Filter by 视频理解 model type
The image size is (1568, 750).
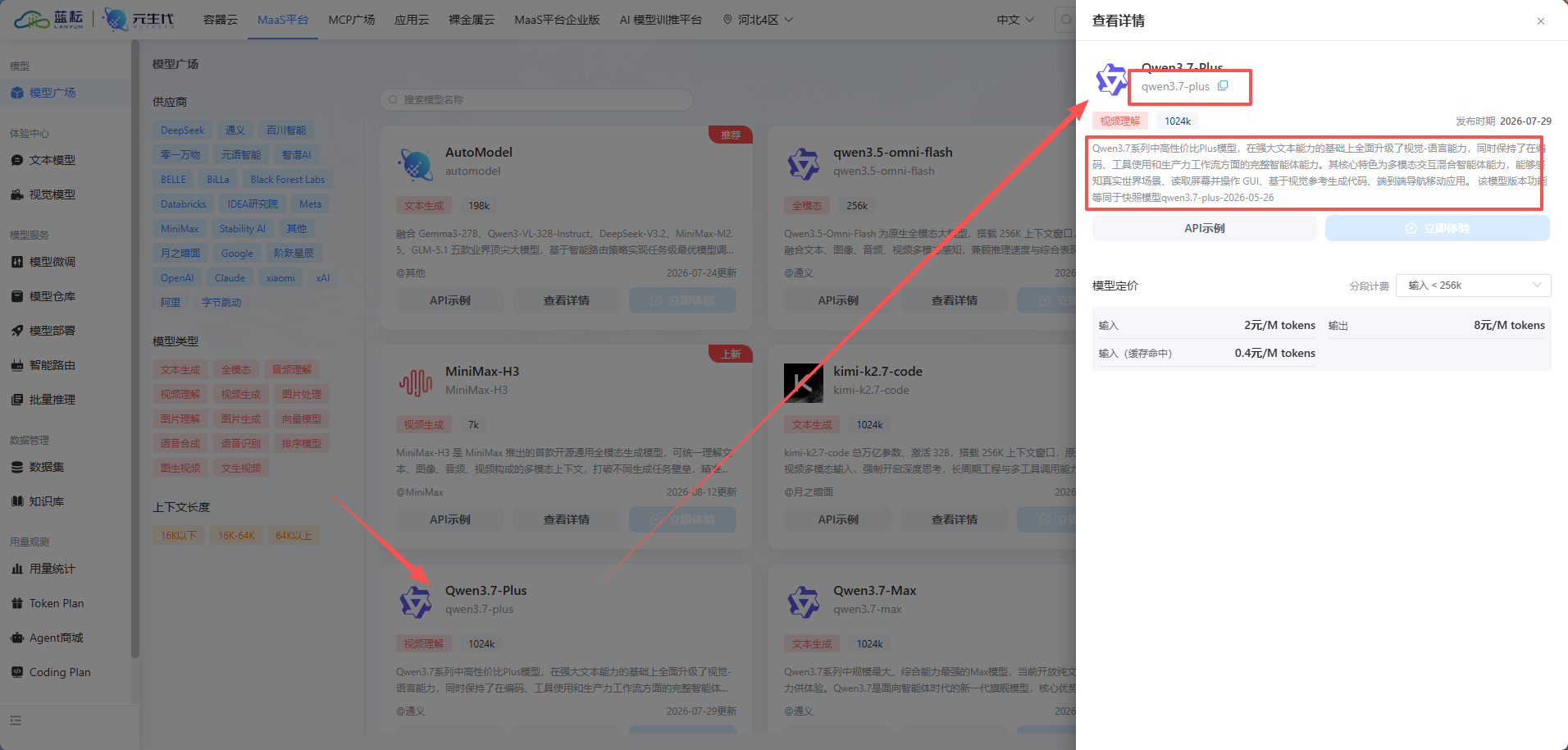180,394
